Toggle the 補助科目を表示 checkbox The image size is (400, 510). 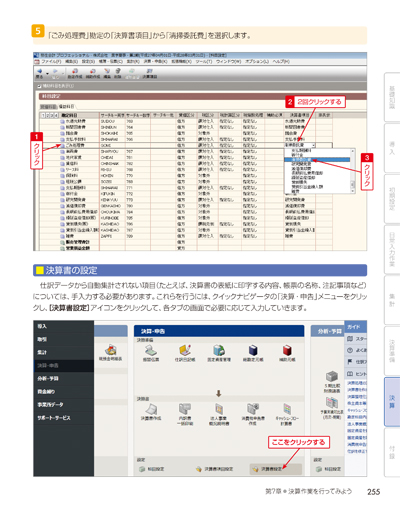click(x=39, y=86)
